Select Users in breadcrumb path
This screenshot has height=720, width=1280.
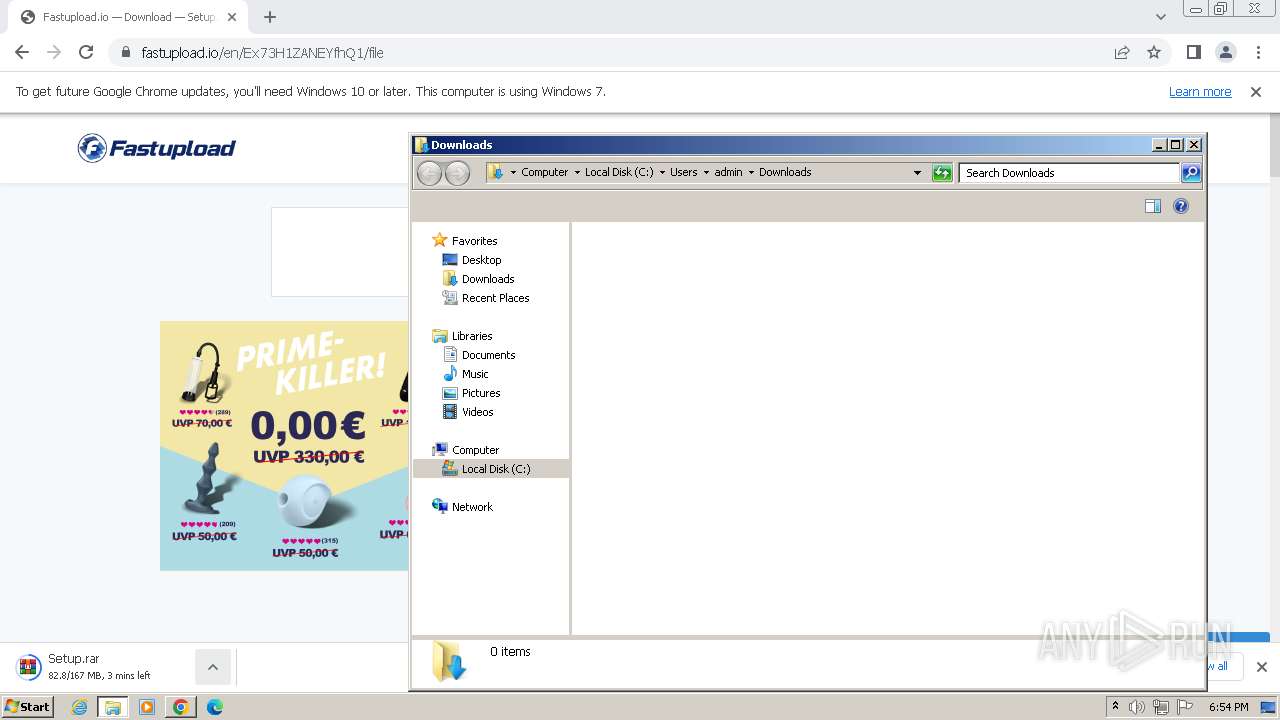(684, 172)
